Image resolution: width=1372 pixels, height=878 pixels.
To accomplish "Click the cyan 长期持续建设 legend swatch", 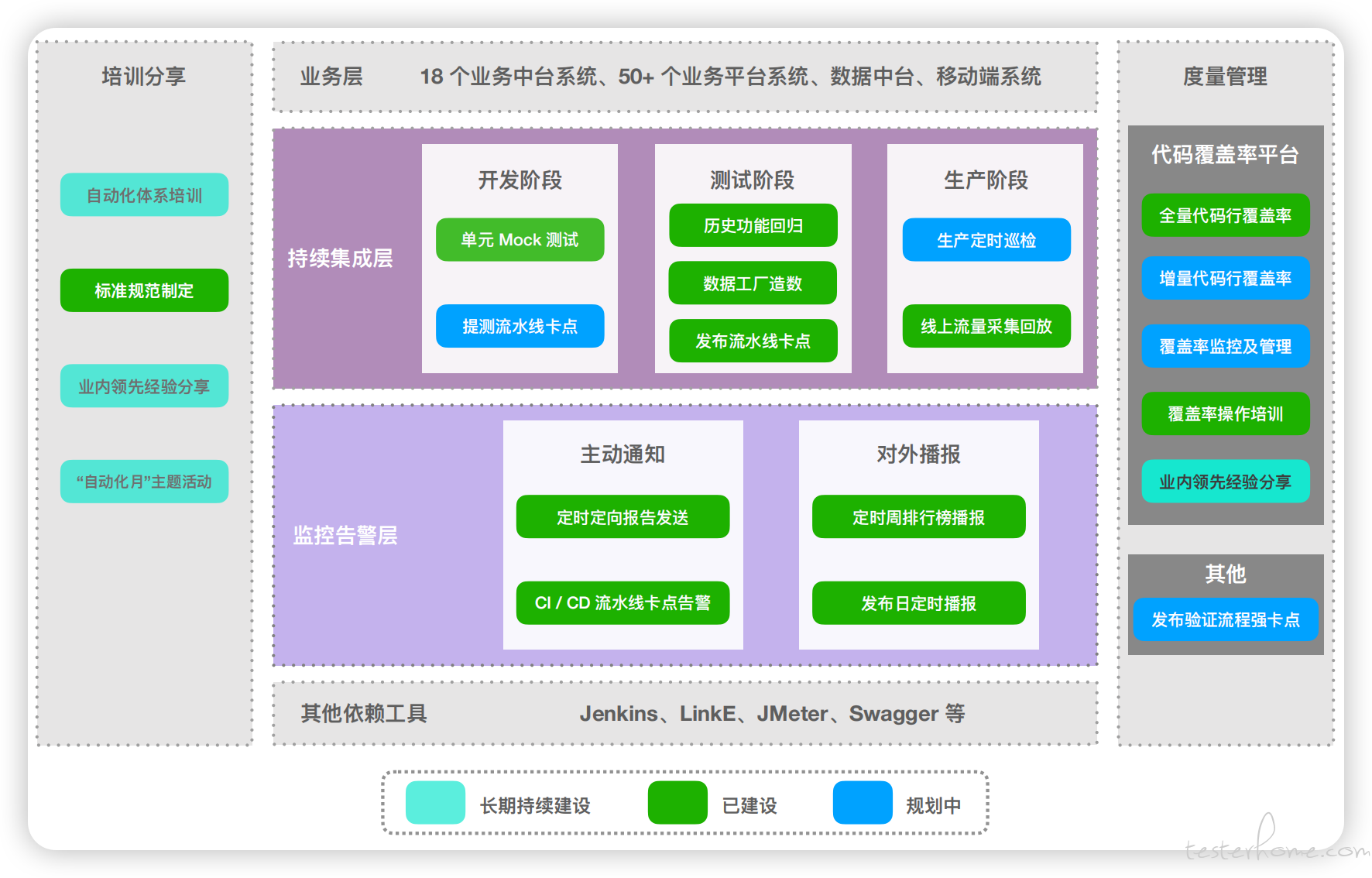I will (x=435, y=802).
